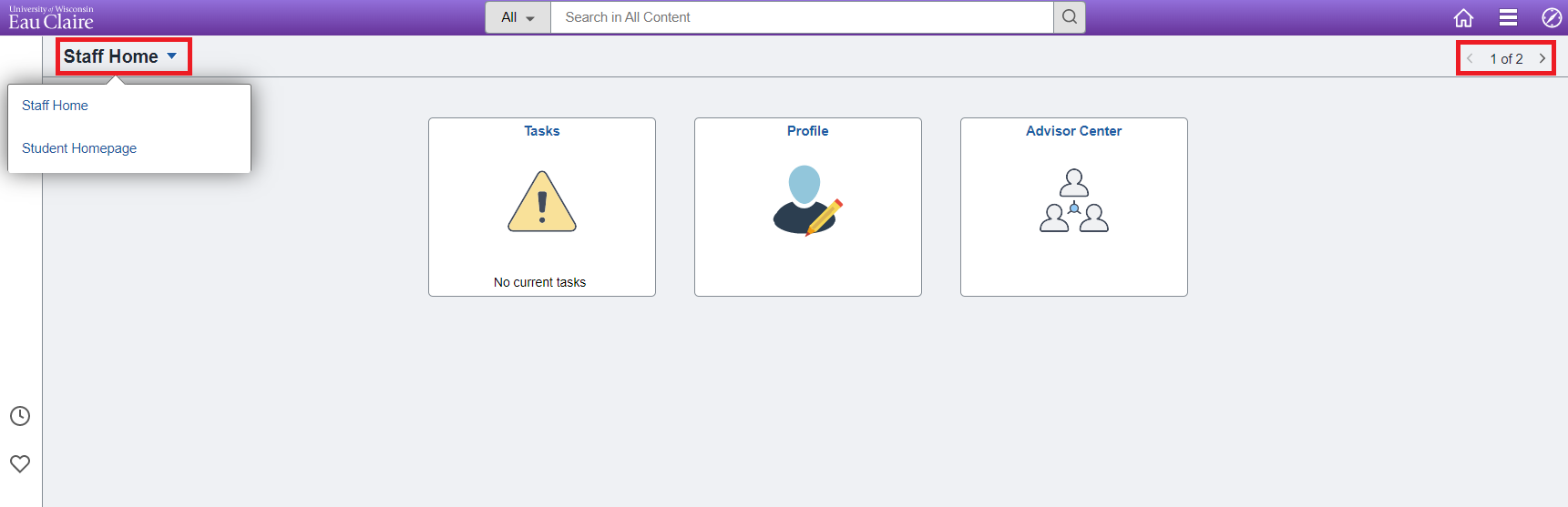The image size is (1568, 507).
Task: Click the previous page left chevron
Action: [1470, 58]
